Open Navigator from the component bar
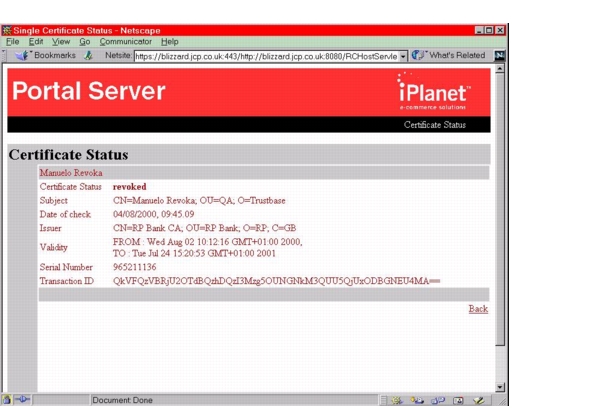 397,400
